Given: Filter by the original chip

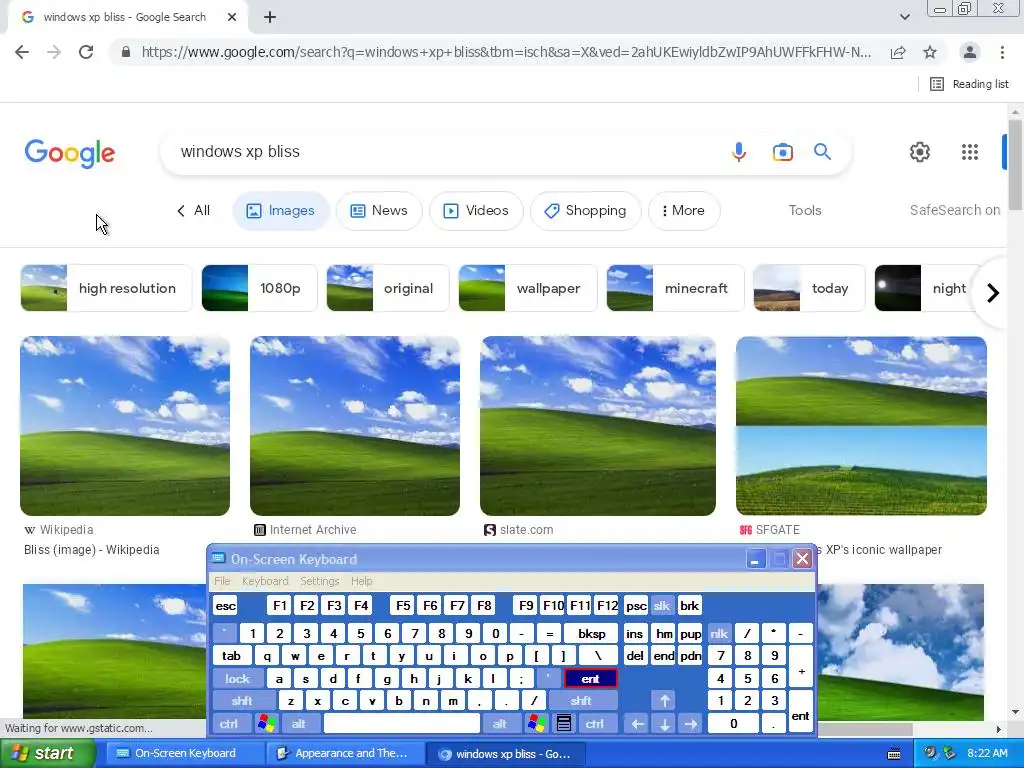Looking at the screenshot, I should 388,289.
